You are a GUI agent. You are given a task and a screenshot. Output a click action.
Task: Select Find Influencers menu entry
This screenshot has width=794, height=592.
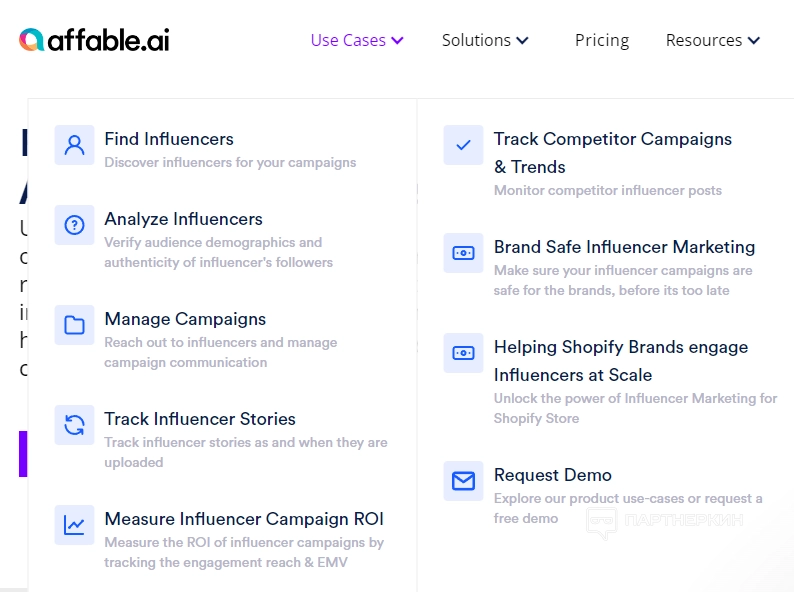tap(169, 139)
